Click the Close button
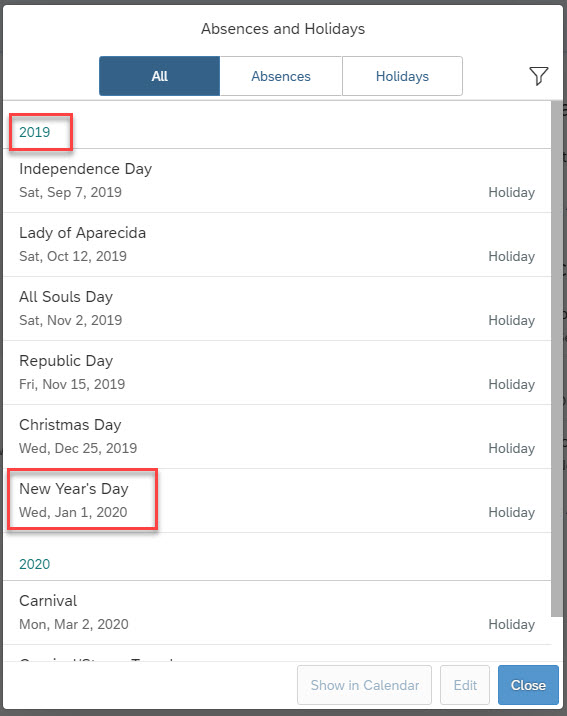Screen dimensions: 567x716 pos(528,685)
